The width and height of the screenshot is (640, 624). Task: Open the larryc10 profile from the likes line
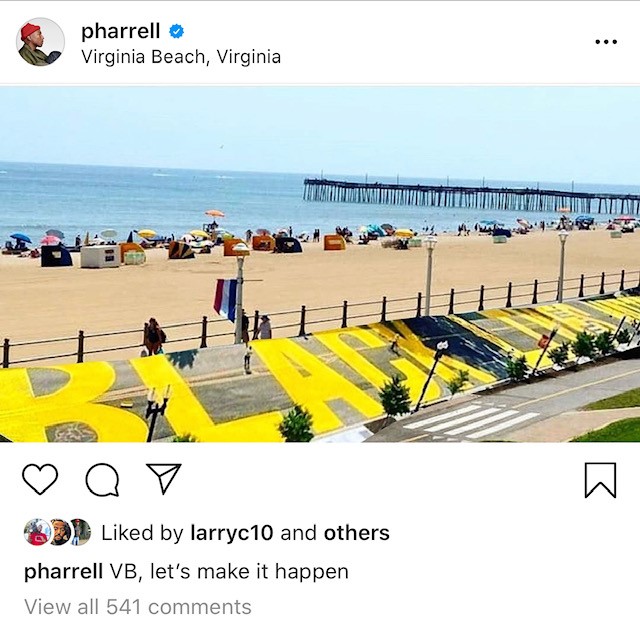point(232,533)
